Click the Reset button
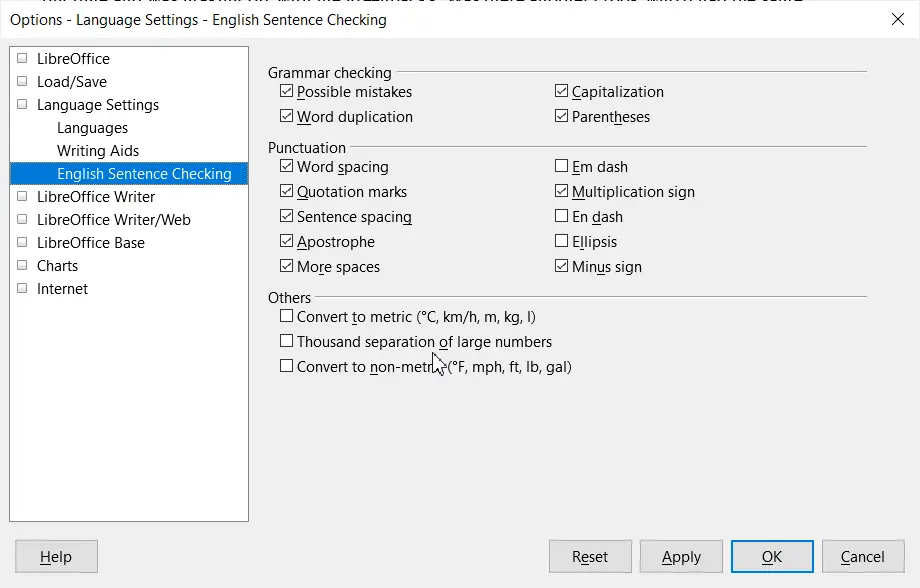The width and height of the screenshot is (920, 588). click(590, 557)
